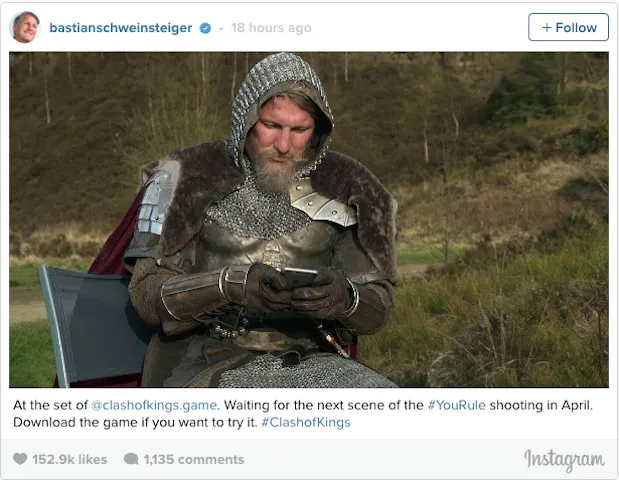This screenshot has height=480, width=619.
Task: Open the Instagram logo in footer
Action: pyautogui.click(x=564, y=460)
